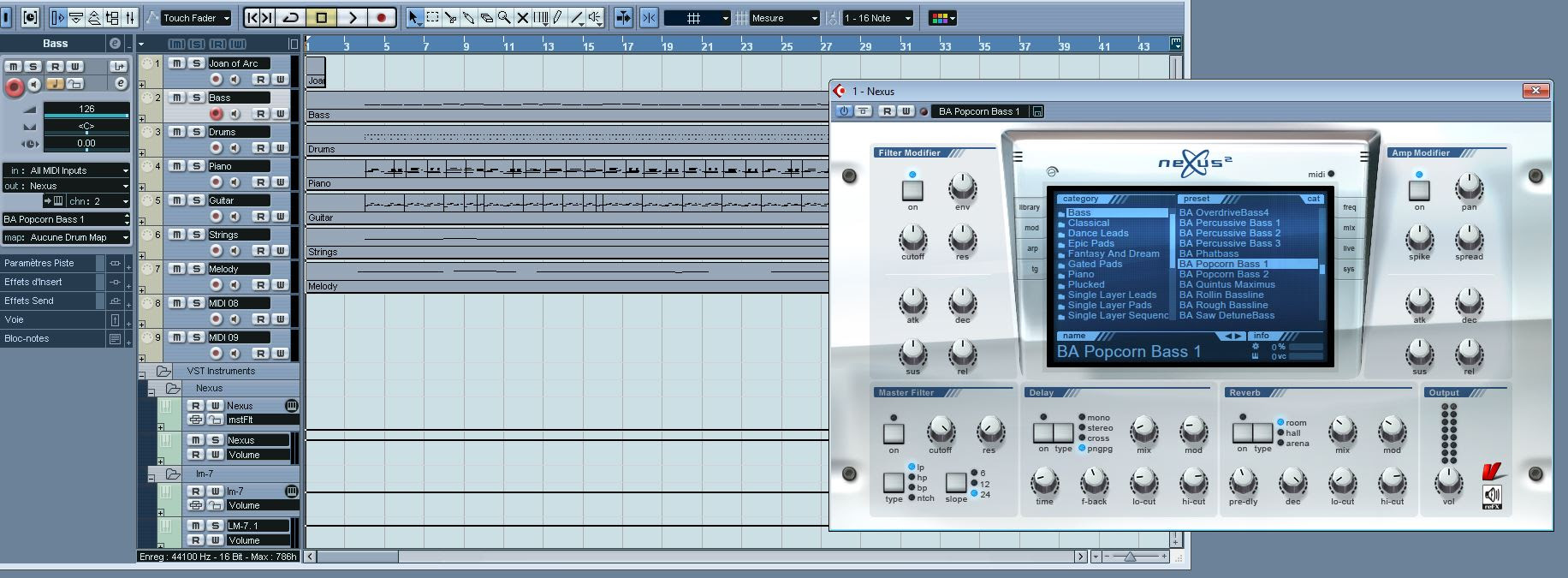
Task: Click the Joan of Arc part in the timeline
Action: pyautogui.click(x=316, y=72)
